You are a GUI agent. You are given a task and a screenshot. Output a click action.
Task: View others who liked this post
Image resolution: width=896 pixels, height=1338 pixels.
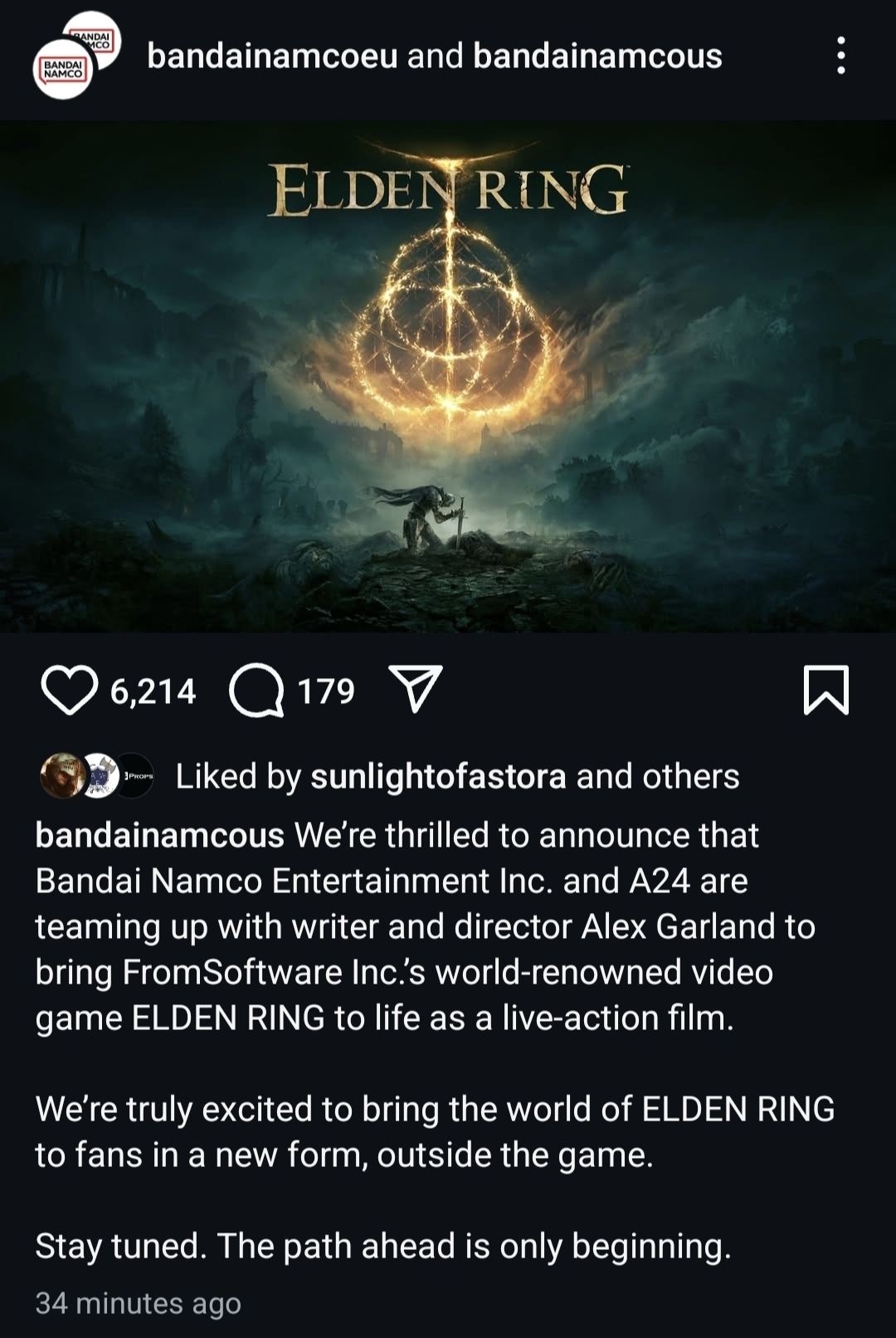tap(657, 777)
